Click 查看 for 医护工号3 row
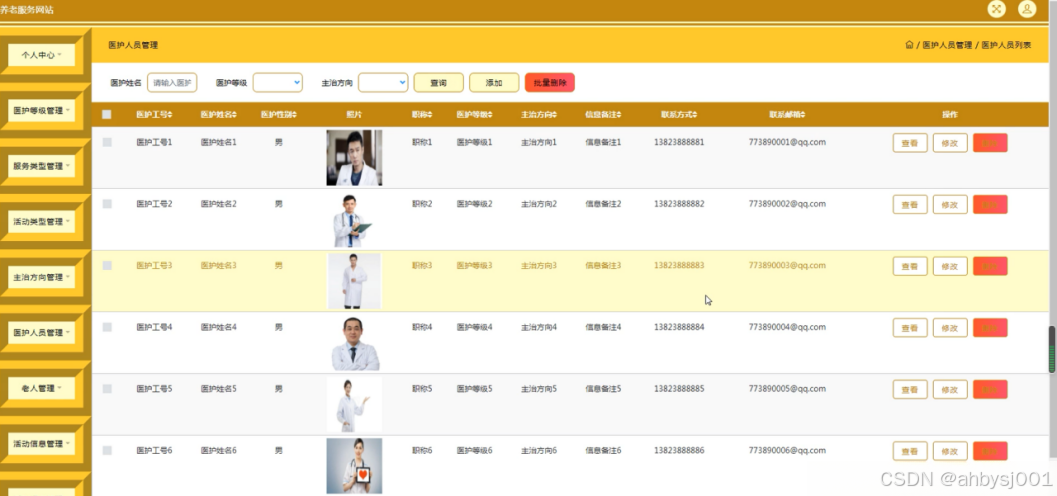This screenshot has height=496, width=1057. [910, 266]
